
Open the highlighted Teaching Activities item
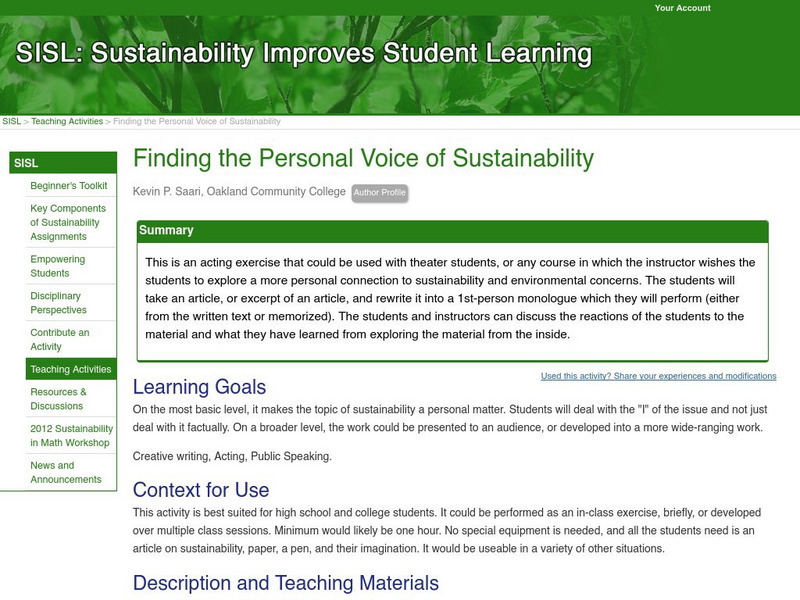tap(70, 369)
